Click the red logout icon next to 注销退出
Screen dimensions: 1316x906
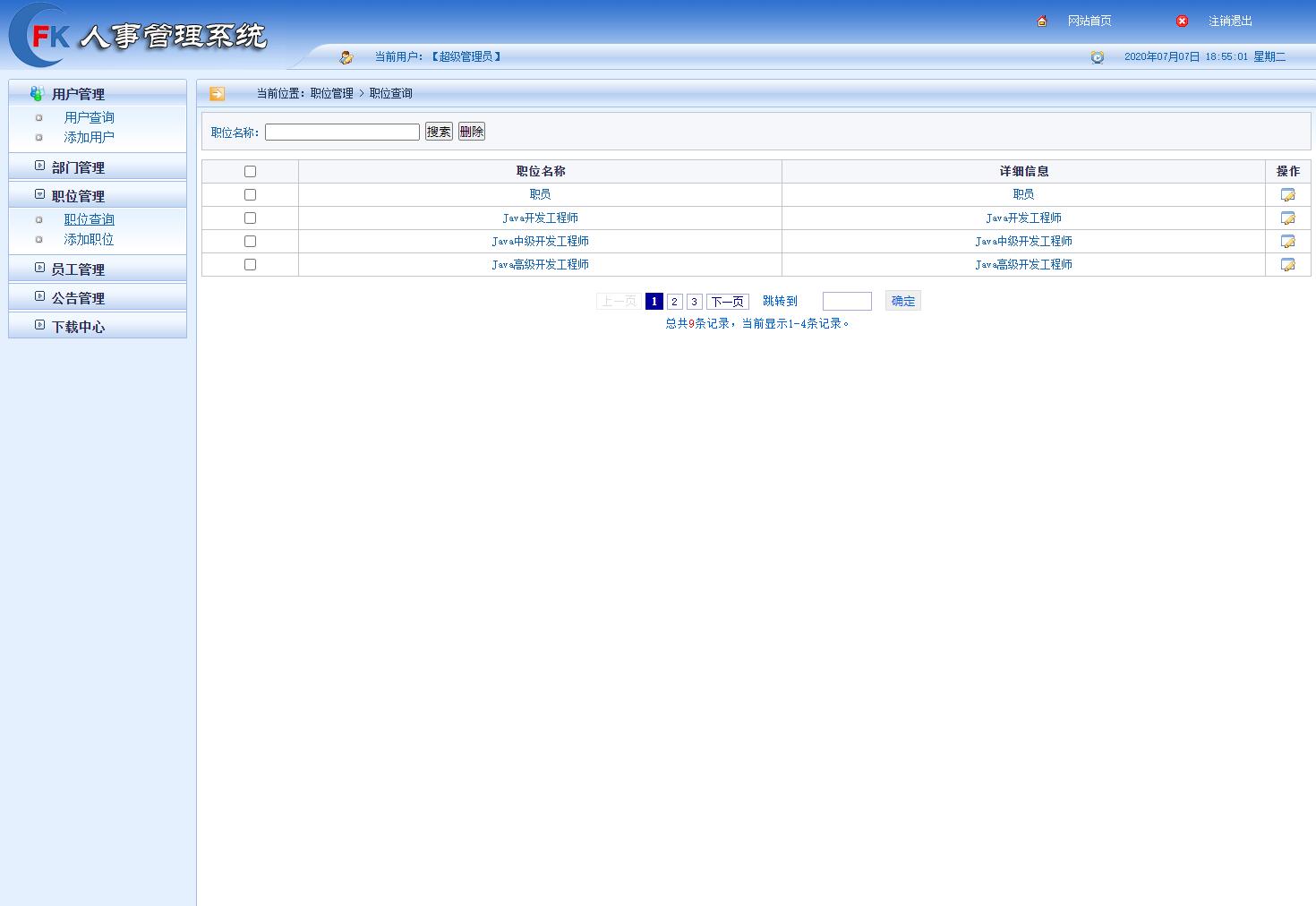pyautogui.click(x=1181, y=20)
